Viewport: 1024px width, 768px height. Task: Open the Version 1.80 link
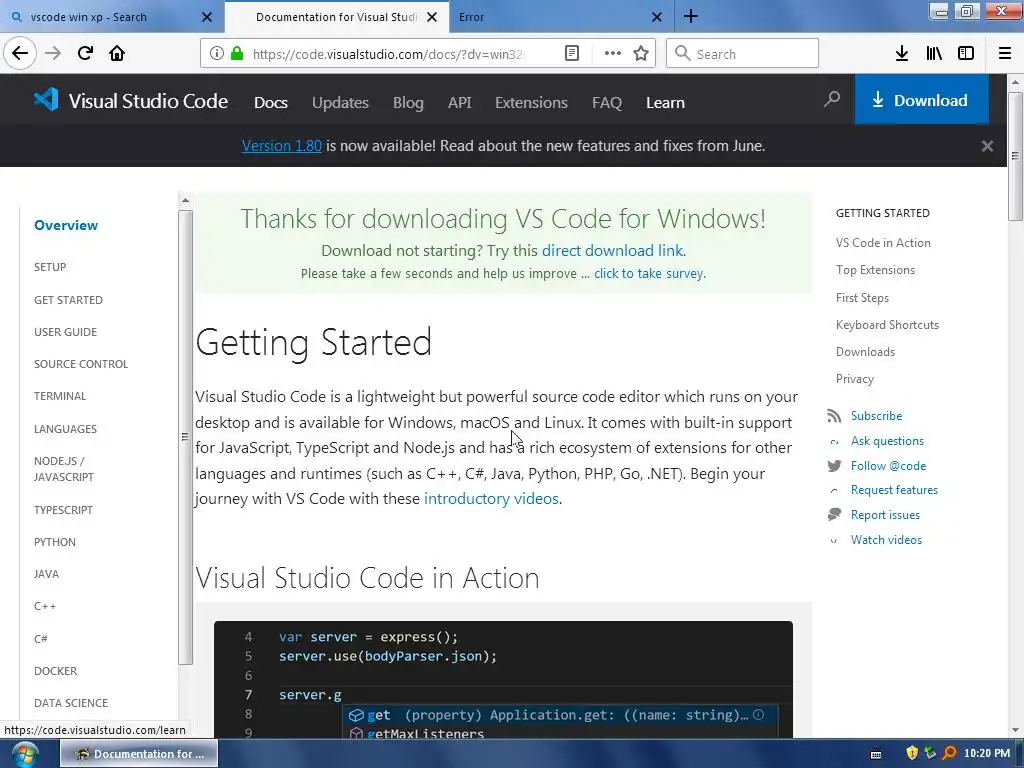[281, 146]
